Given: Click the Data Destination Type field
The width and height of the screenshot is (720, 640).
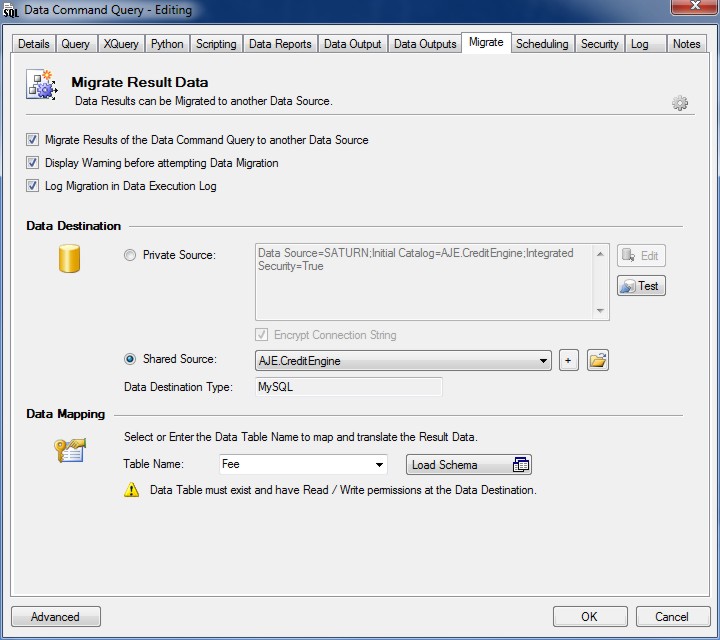Looking at the screenshot, I should coord(348,387).
